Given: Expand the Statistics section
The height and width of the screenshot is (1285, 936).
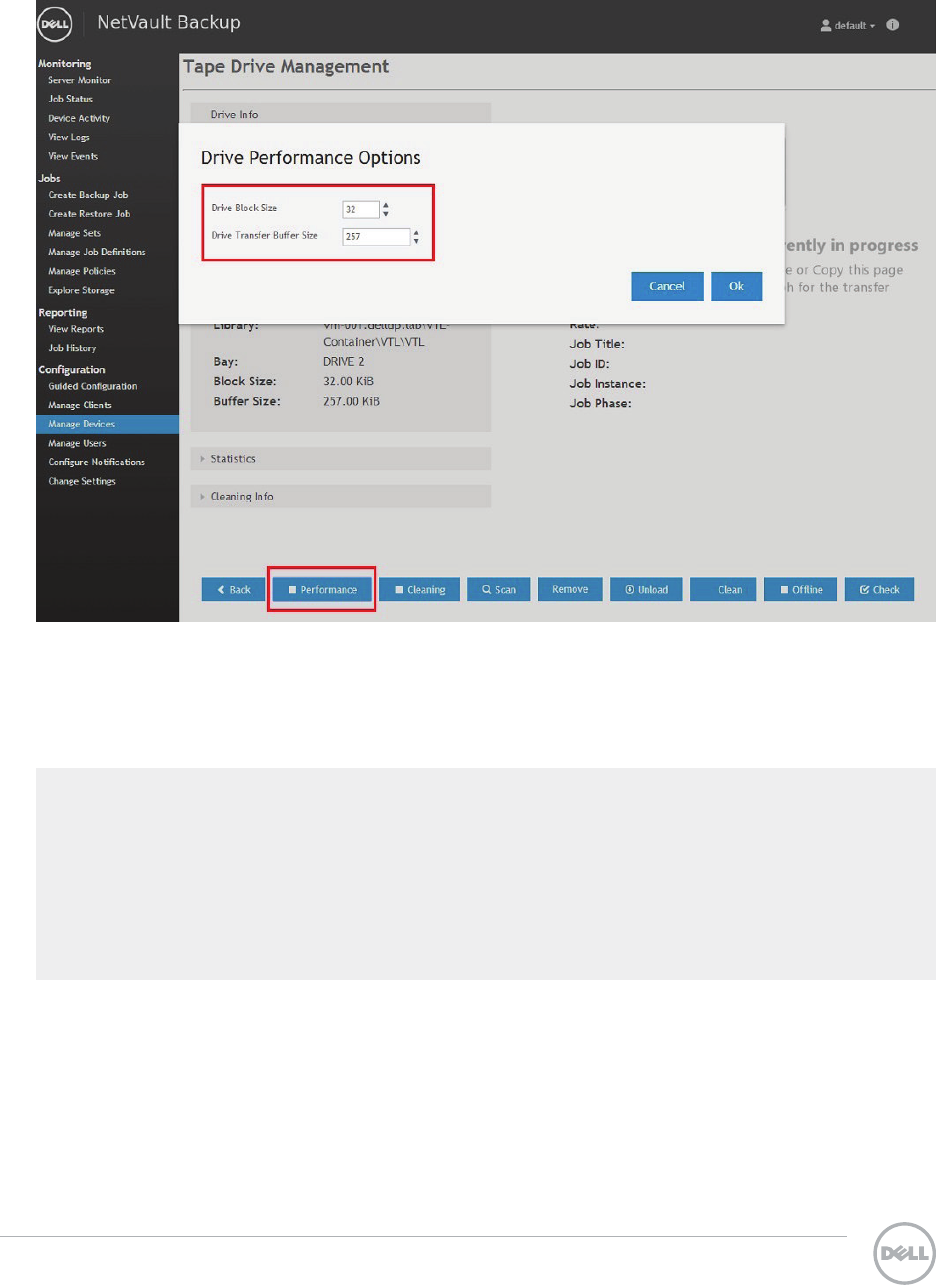Looking at the screenshot, I should coord(340,458).
